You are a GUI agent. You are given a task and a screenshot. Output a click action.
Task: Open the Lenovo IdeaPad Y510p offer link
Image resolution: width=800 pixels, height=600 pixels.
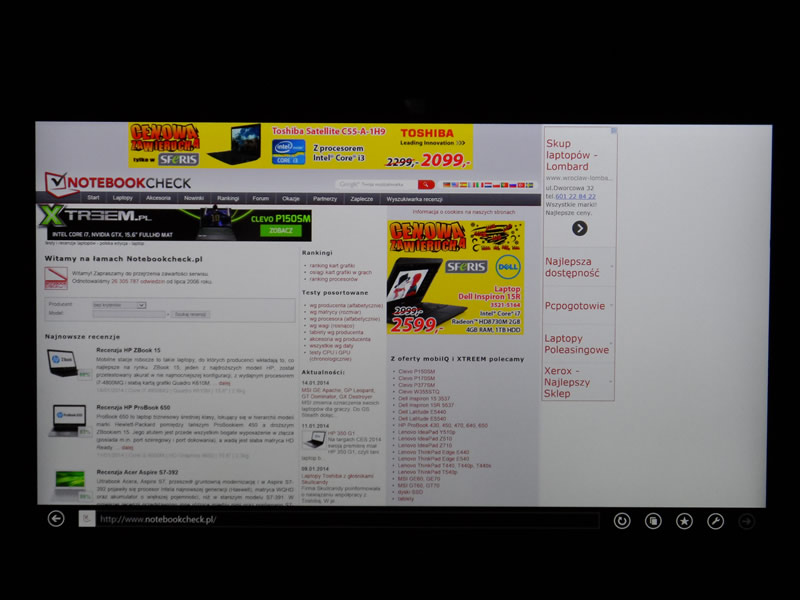tap(427, 432)
